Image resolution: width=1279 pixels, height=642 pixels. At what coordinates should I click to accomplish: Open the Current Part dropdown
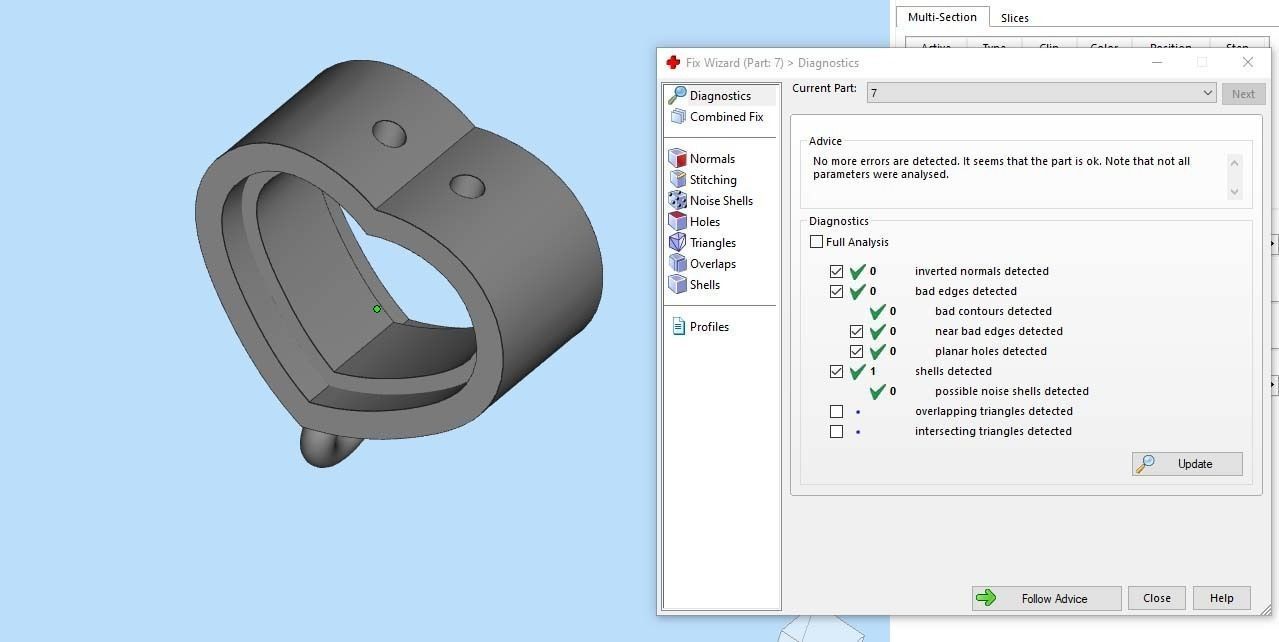pyautogui.click(x=1041, y=93)
